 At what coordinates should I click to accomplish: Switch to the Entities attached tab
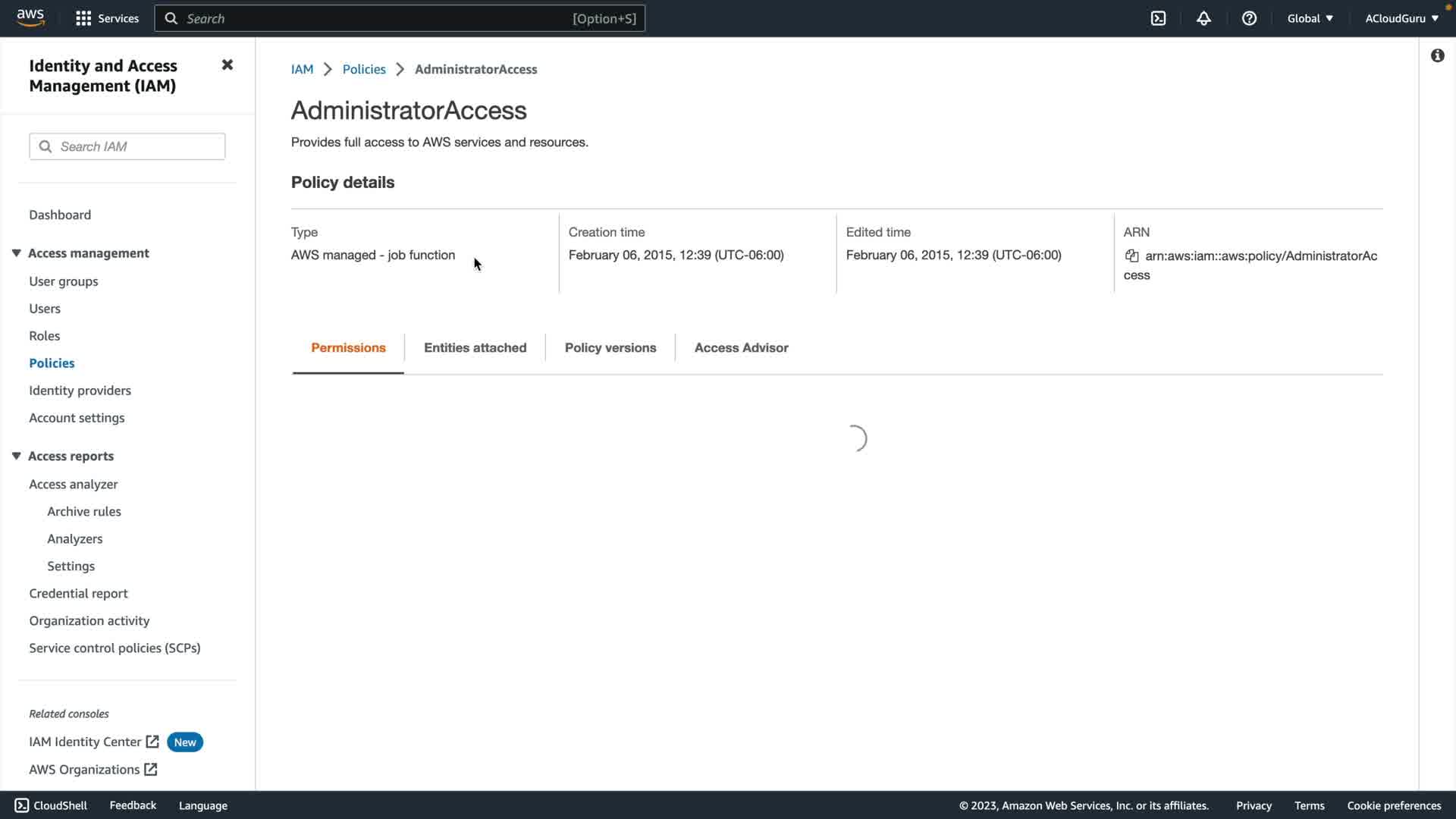[475, 347]
